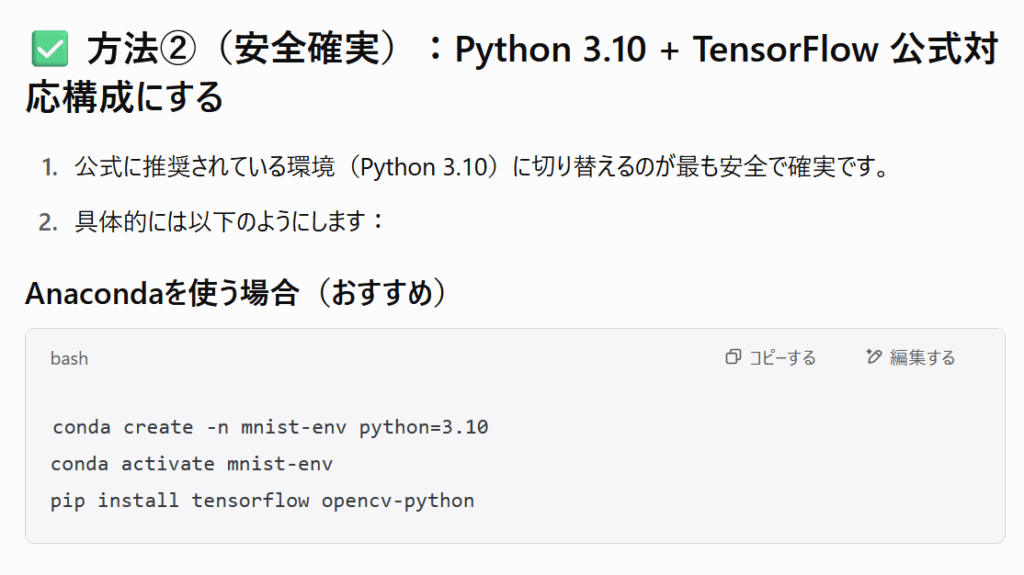Viewport: 1024px width, 575px height.
Task: Click the pip install tensorflow line
Action: click(263, 501)
